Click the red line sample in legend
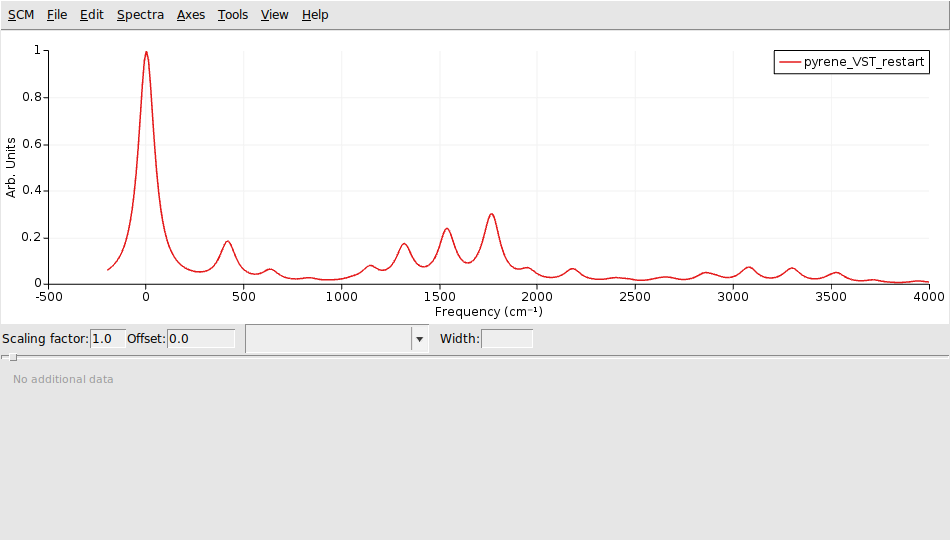Screen dimensions: 950x540 [x=789, y=62]
